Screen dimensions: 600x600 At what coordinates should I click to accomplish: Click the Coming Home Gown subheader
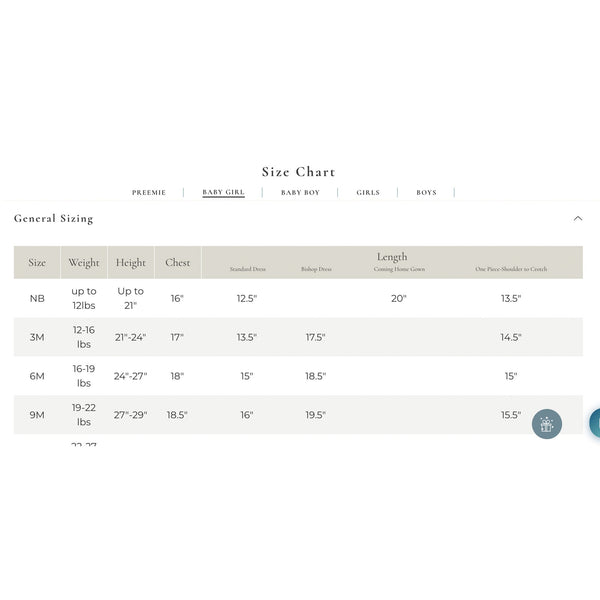click(x=399, y=270)
